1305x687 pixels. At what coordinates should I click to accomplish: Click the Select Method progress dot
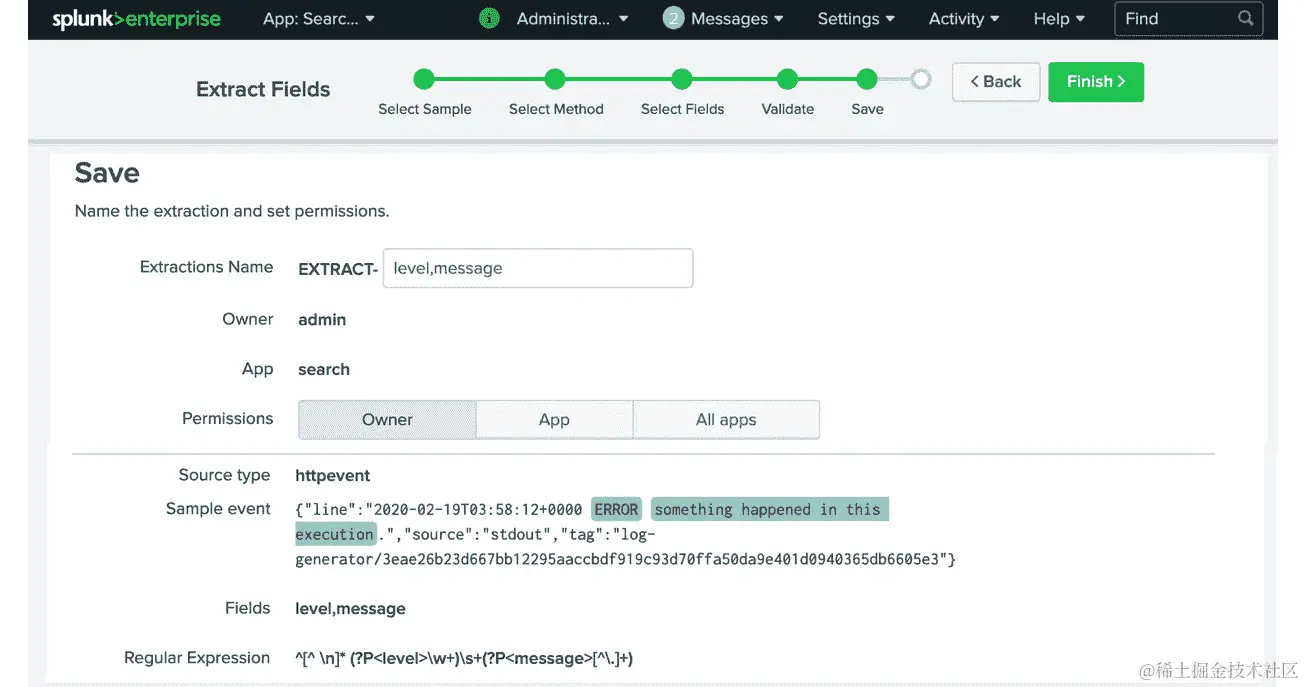tap(555, 79)
